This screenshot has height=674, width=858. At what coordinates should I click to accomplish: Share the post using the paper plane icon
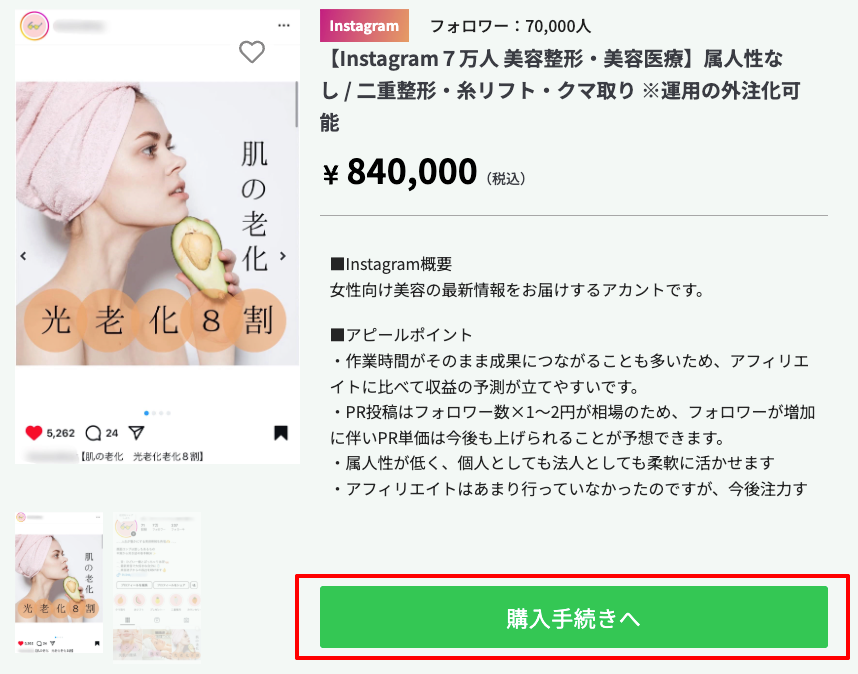[x=136, y=431]
